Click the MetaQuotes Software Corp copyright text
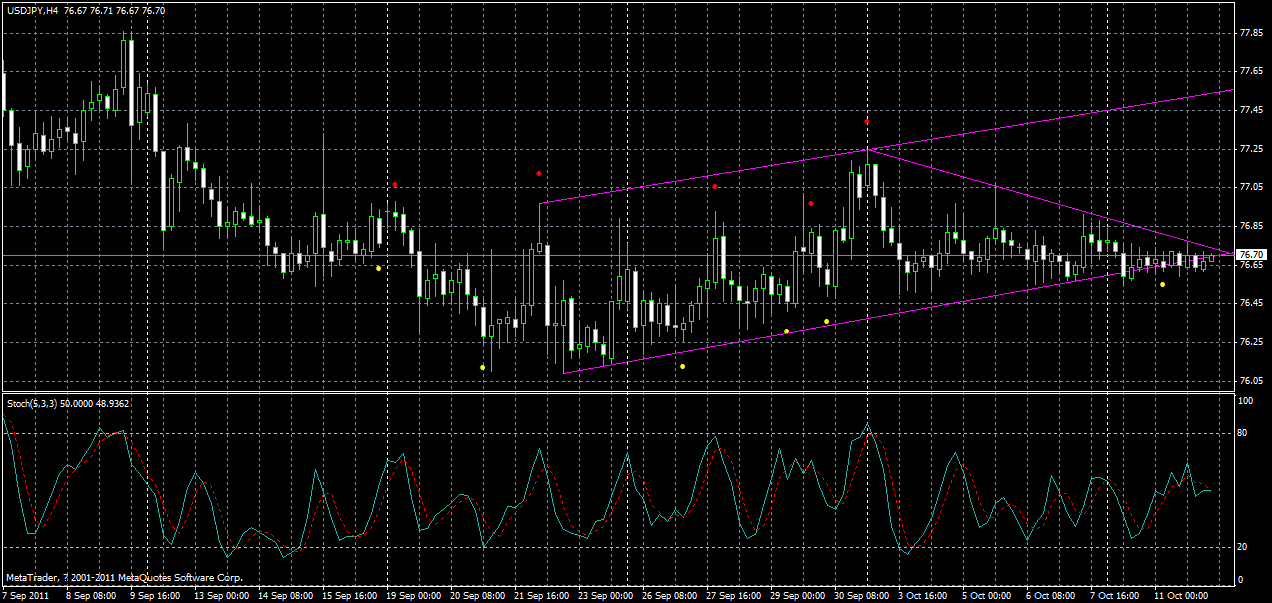1272x603 pixels. (x=122, y=576)
